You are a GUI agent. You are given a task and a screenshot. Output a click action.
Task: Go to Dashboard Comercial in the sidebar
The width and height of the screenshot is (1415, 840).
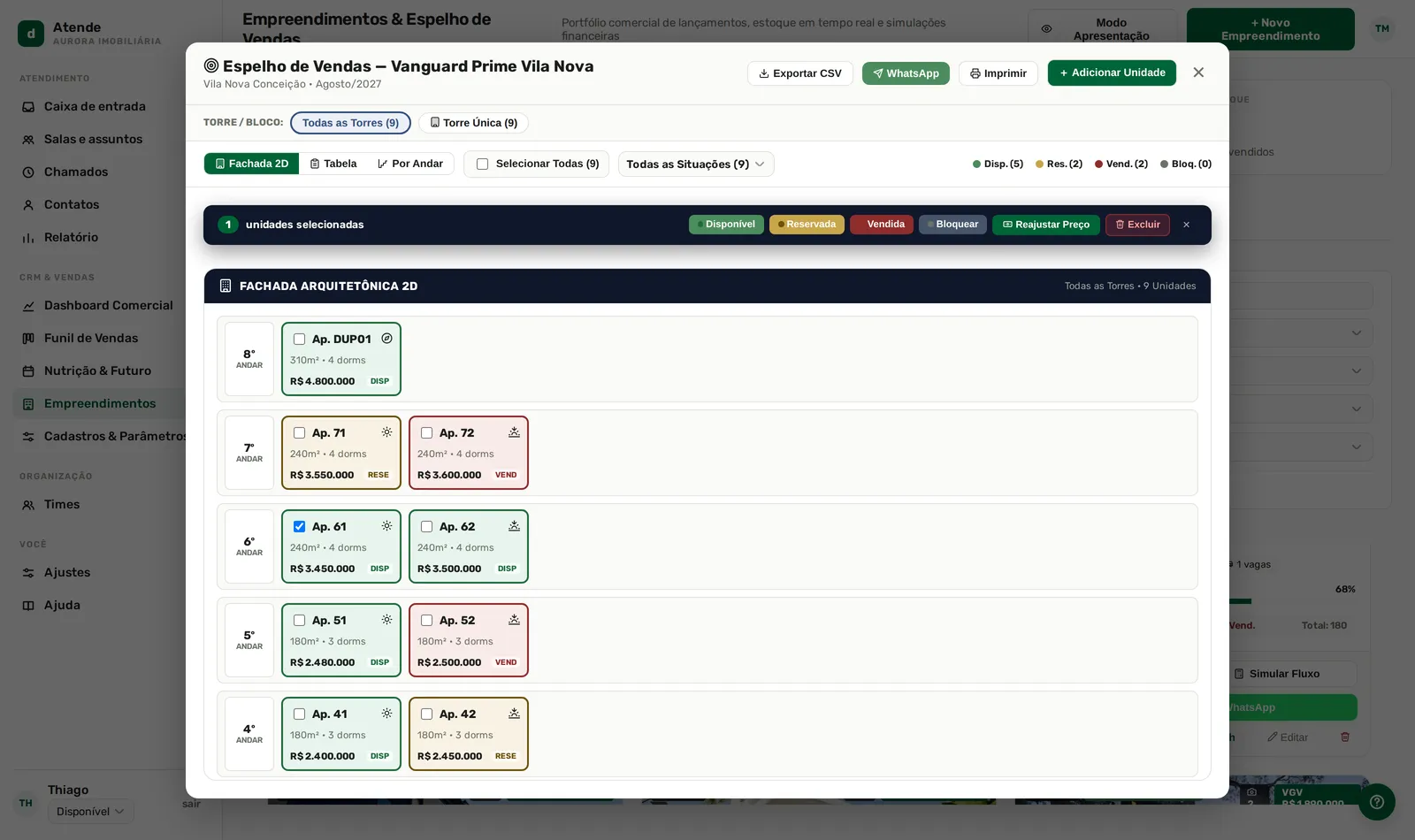[108, 305]
